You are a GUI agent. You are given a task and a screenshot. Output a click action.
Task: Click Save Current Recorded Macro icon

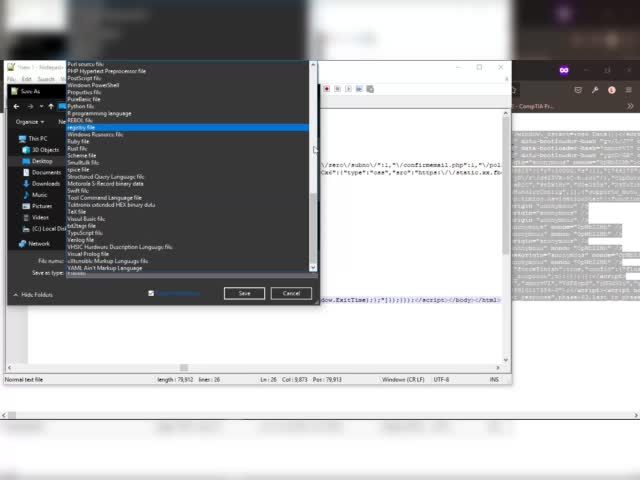coord(370,89)
